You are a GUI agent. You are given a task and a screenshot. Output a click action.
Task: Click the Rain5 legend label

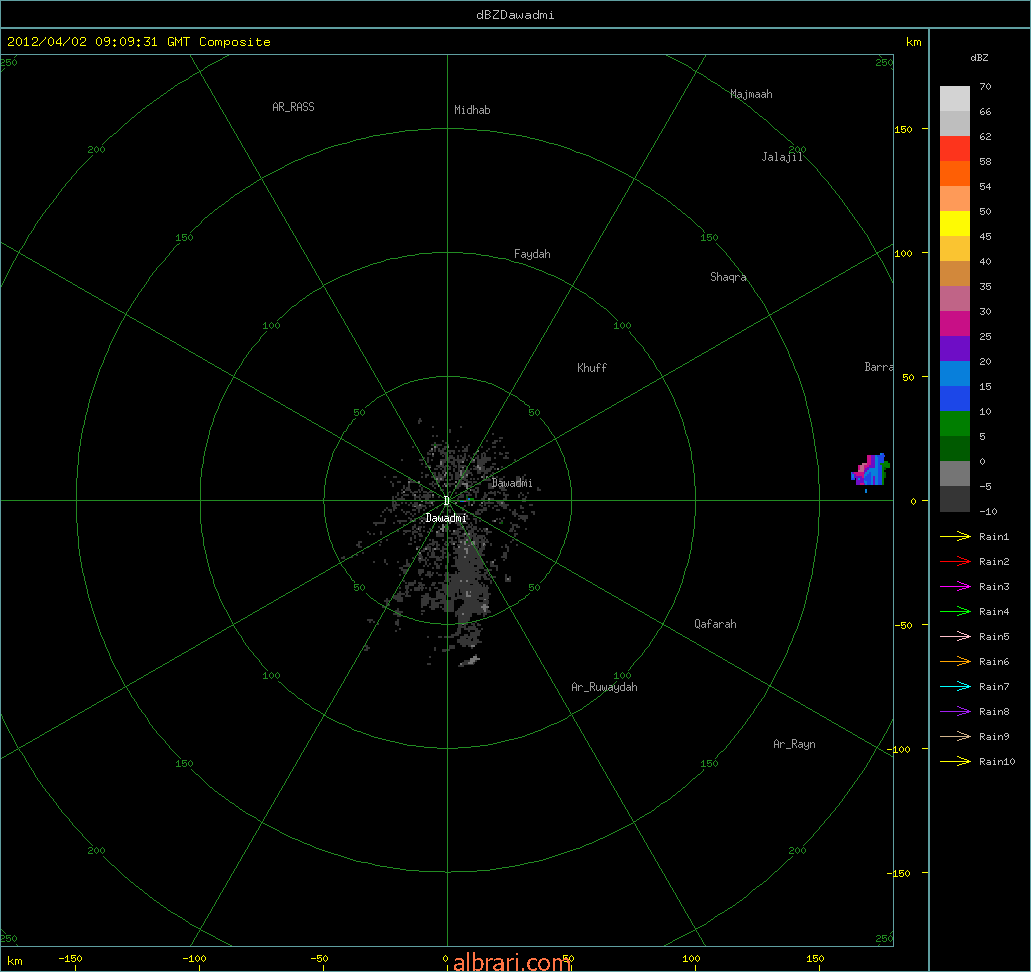click(x=994, y=637)
